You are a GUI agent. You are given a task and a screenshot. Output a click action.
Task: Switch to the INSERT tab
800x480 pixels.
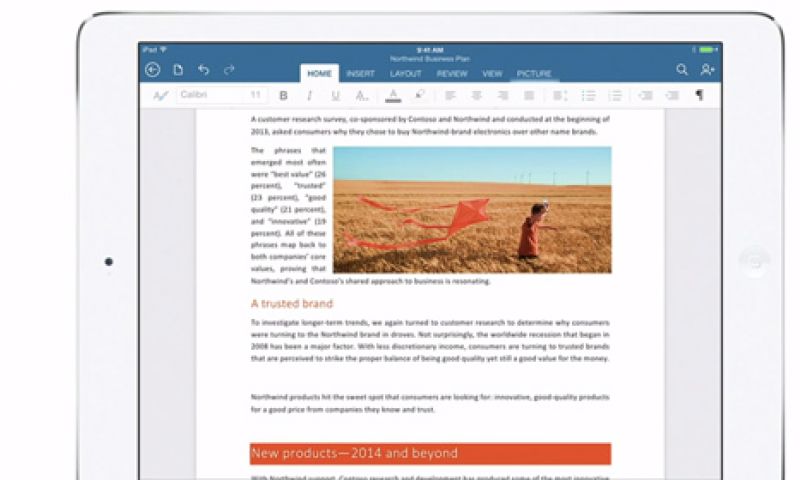360,74
